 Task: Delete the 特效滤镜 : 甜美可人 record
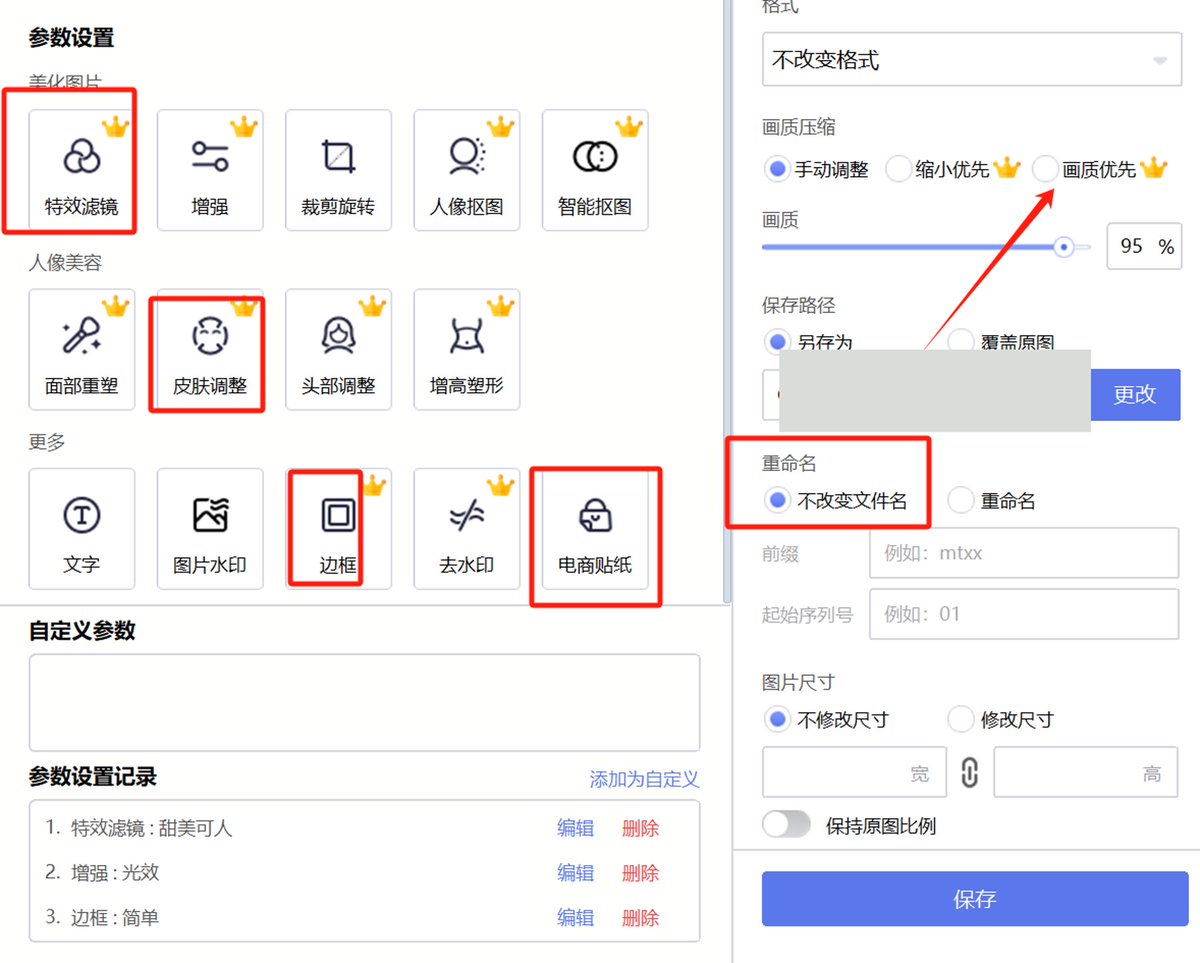(640, 828)
